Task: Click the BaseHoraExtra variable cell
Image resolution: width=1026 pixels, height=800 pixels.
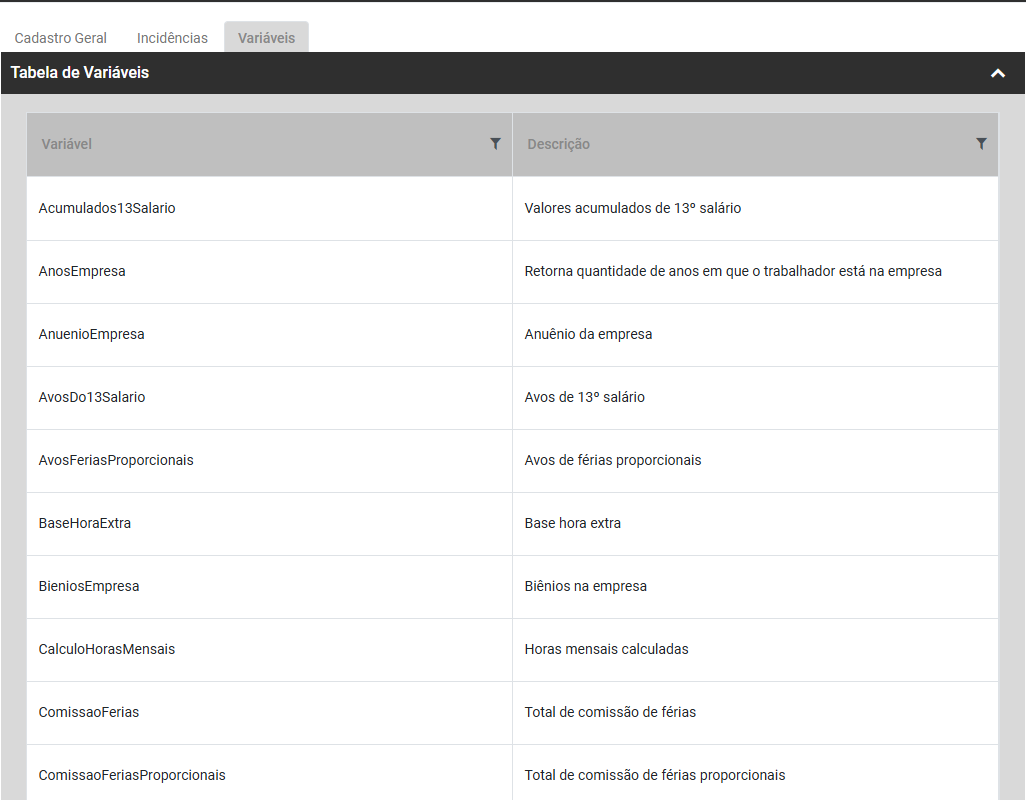Action: tap(85, 523)
